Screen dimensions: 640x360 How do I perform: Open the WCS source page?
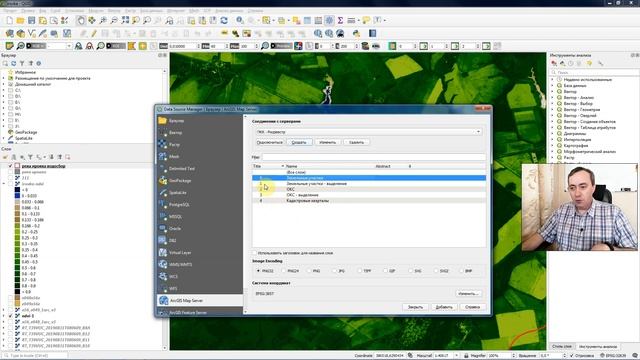(x=200, y=277)
